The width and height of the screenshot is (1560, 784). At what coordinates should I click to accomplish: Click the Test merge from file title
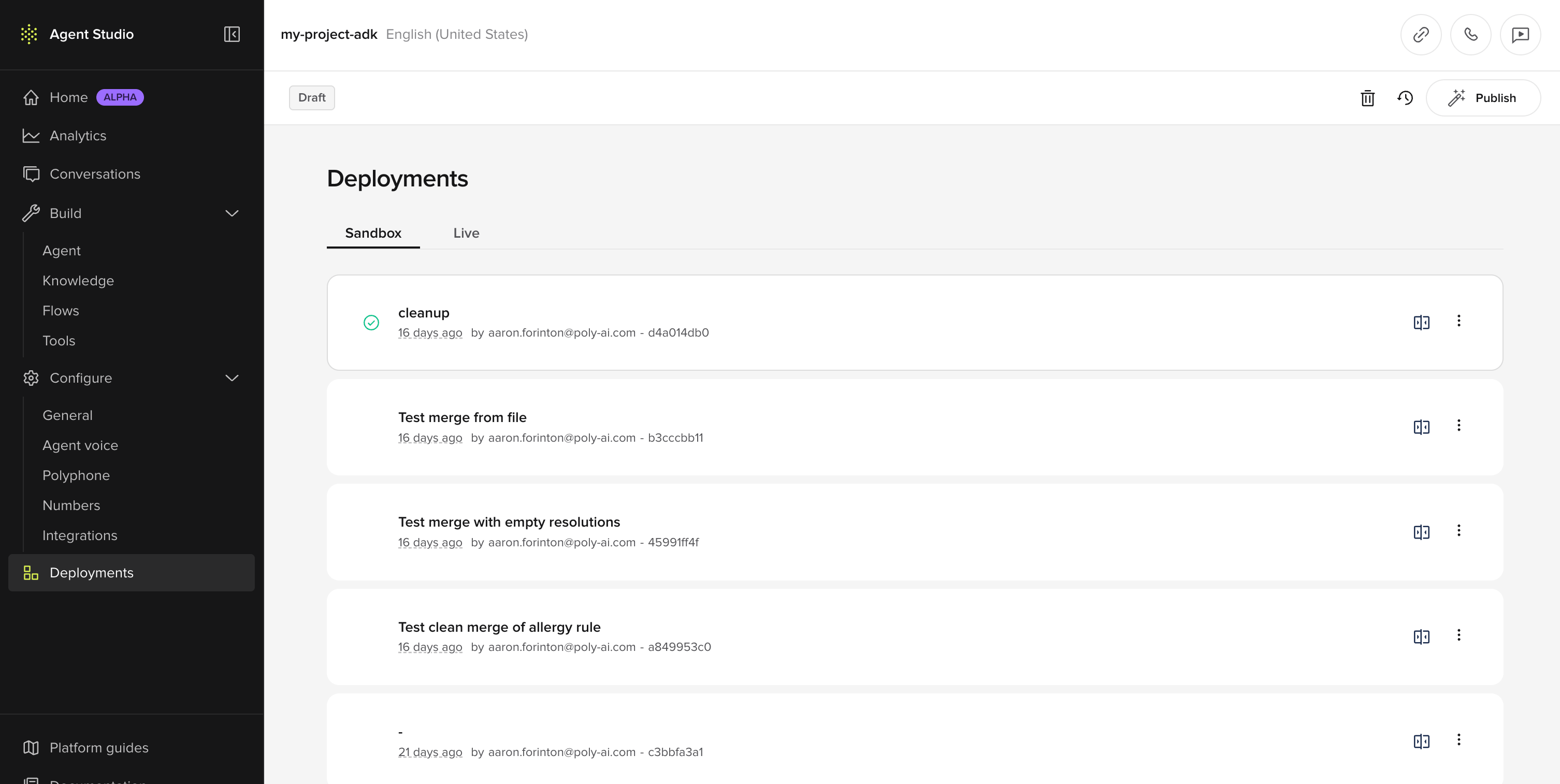(x=462, y=418)
